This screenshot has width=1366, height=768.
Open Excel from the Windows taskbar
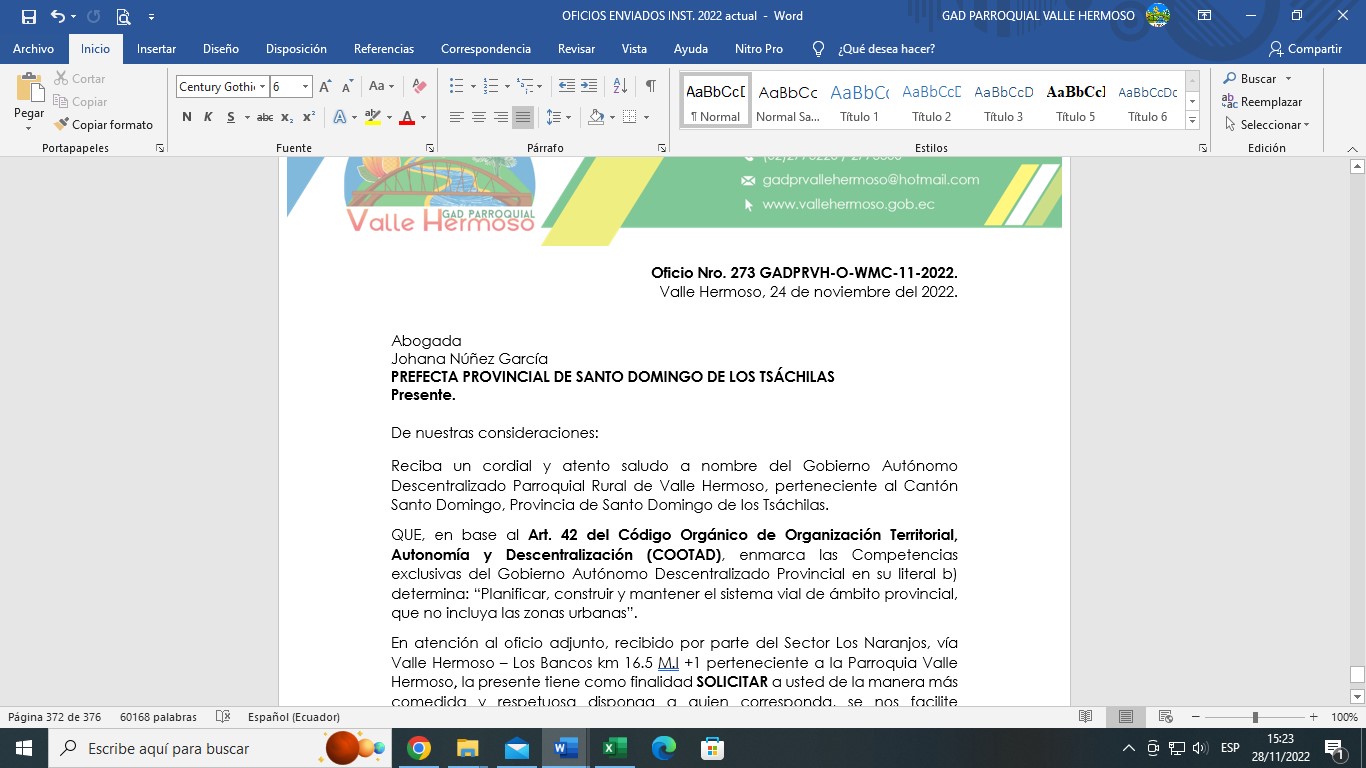point(614,748)
